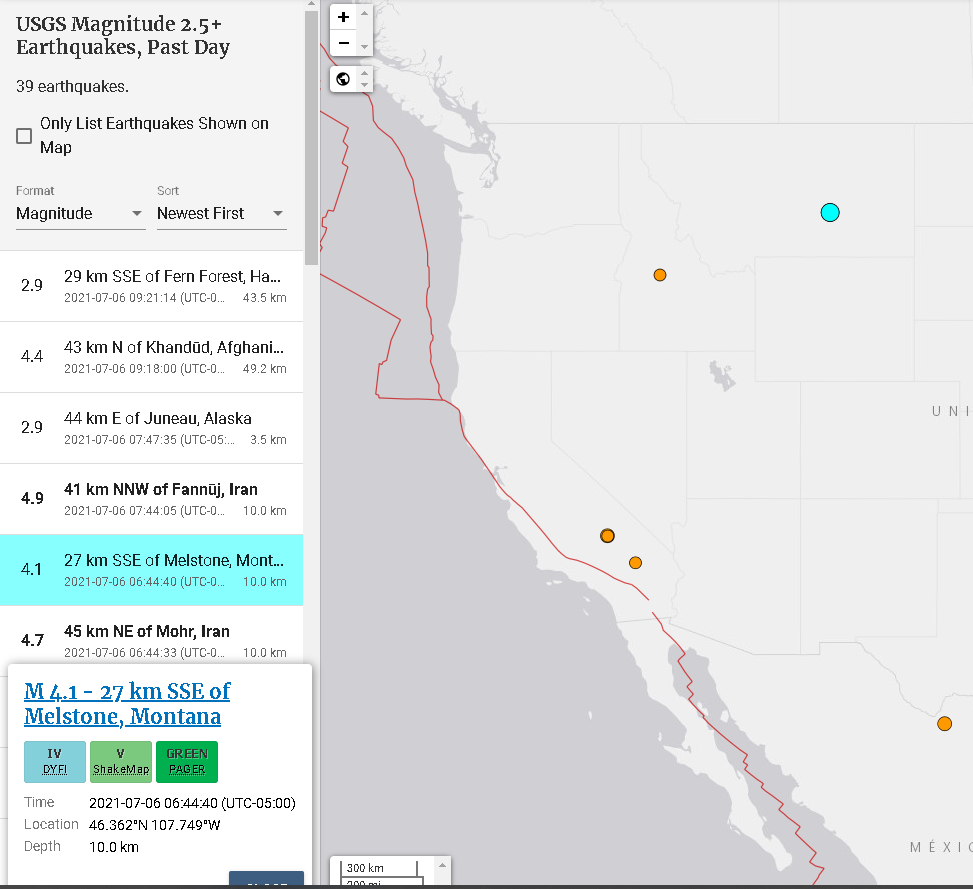Click the up arrow beside globe control
973x889 pixels.
point(364,73)
